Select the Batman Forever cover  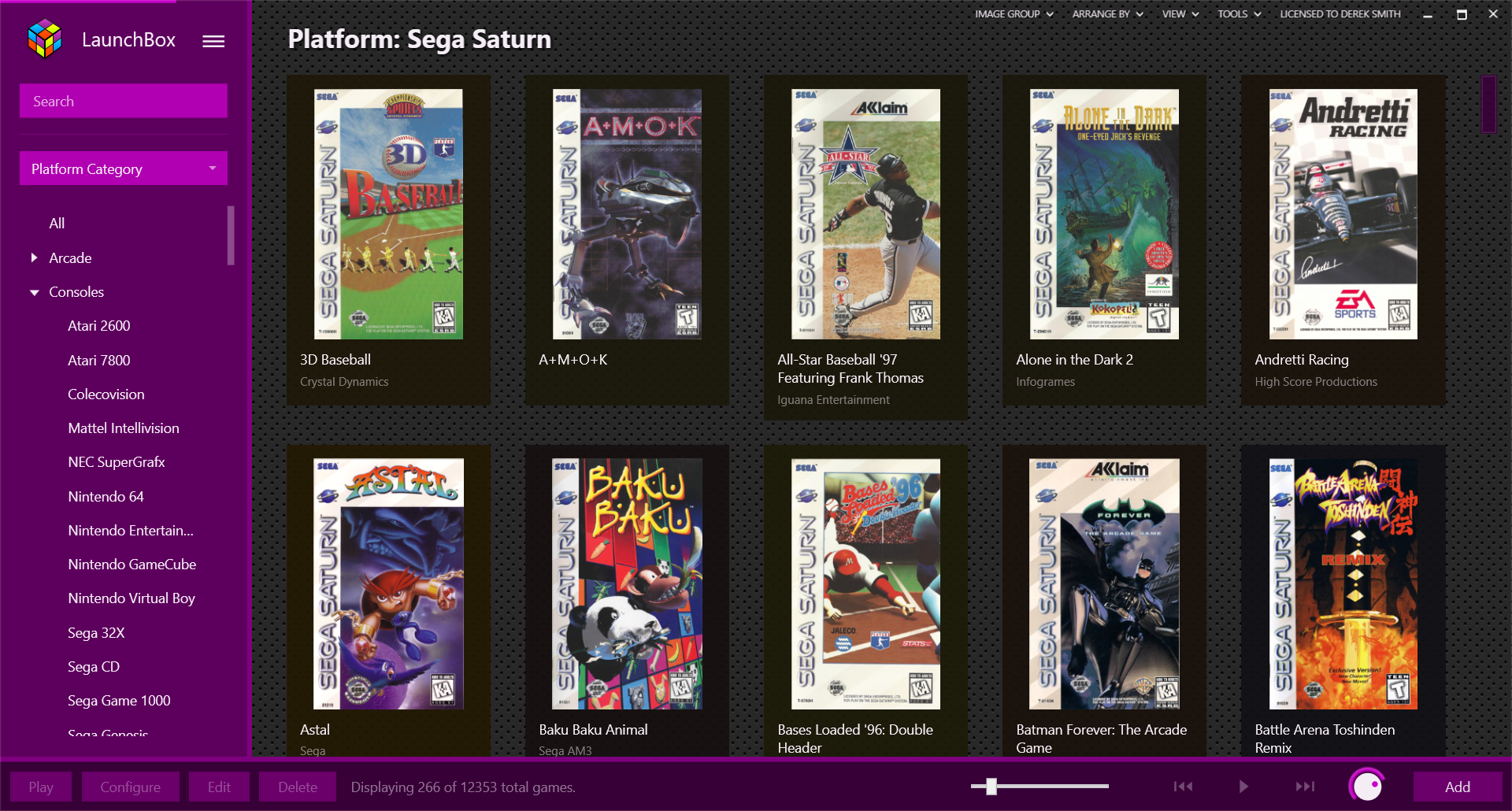pyautogui.click(x=1104, y=584)
